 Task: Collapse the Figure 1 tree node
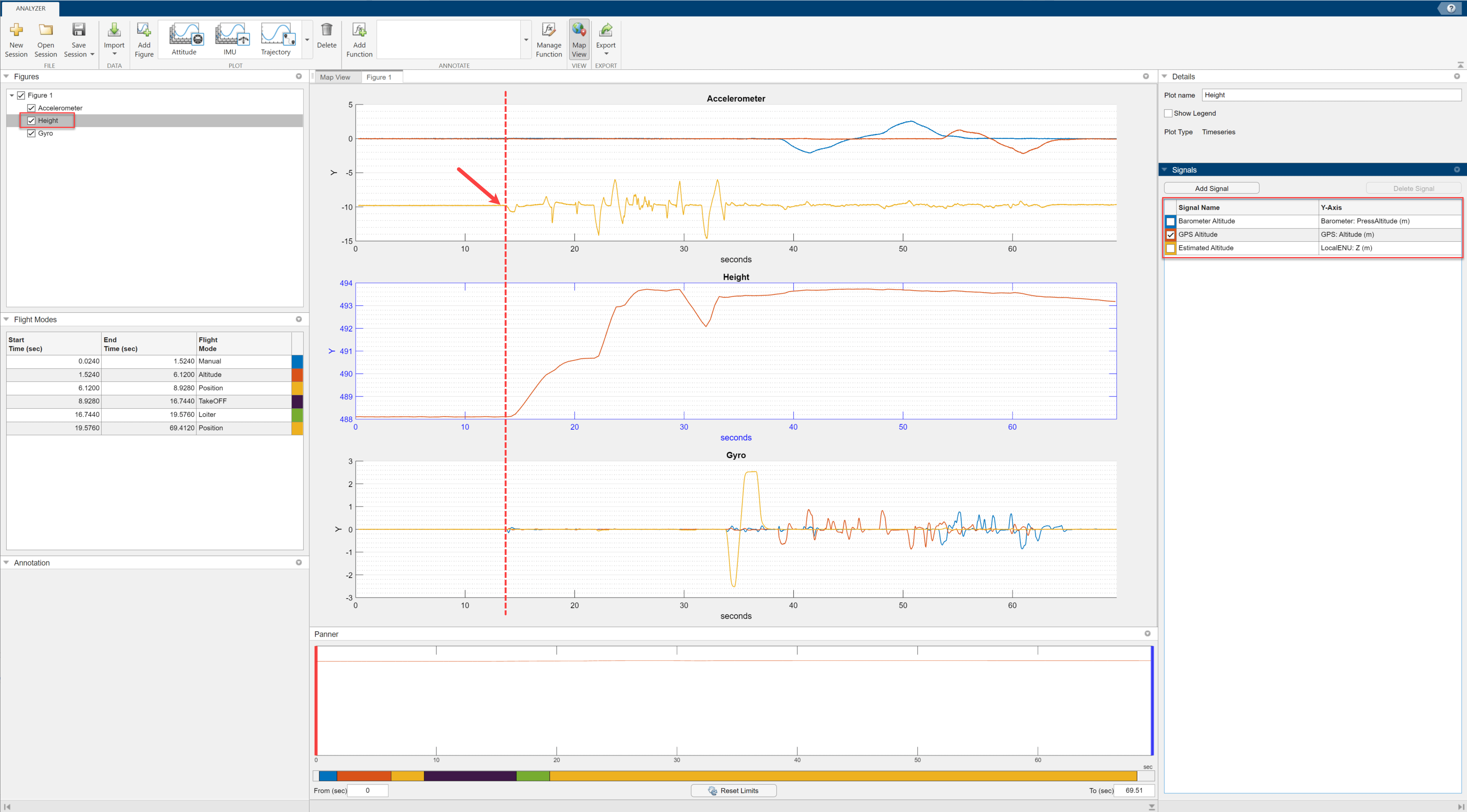(12, 95)
